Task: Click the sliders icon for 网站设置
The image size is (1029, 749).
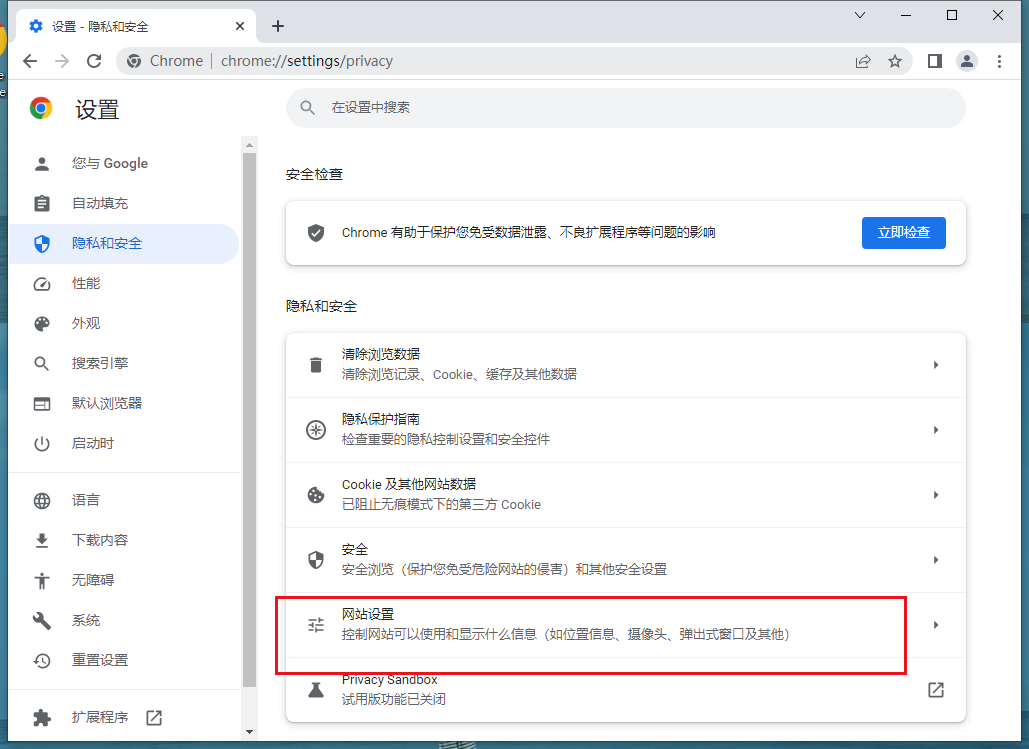Action: (316, 625)
